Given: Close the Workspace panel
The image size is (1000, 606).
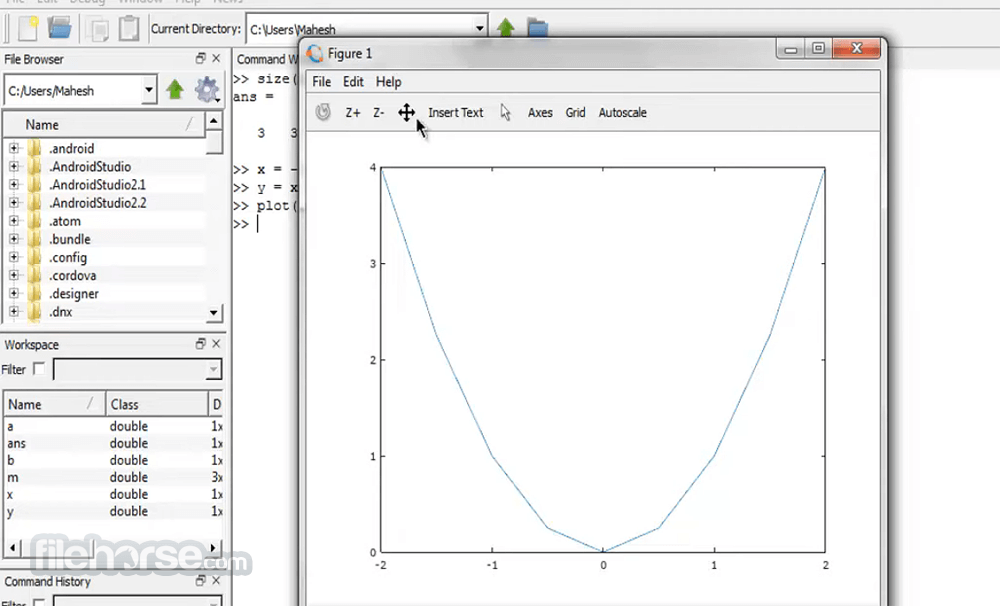Looking at the screenshot, I should [216, 344].
